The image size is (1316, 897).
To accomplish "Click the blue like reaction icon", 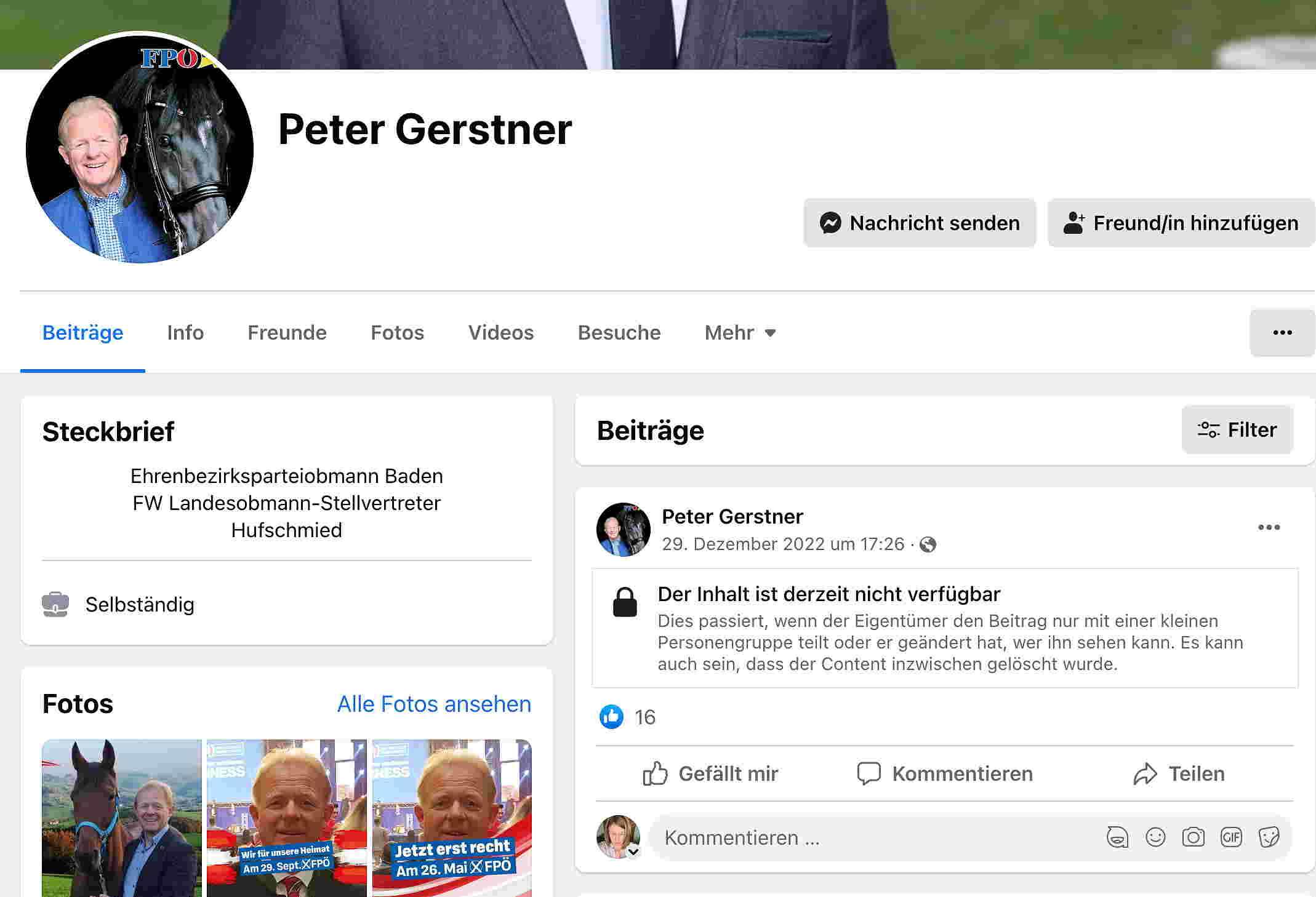I will [611, 717].
